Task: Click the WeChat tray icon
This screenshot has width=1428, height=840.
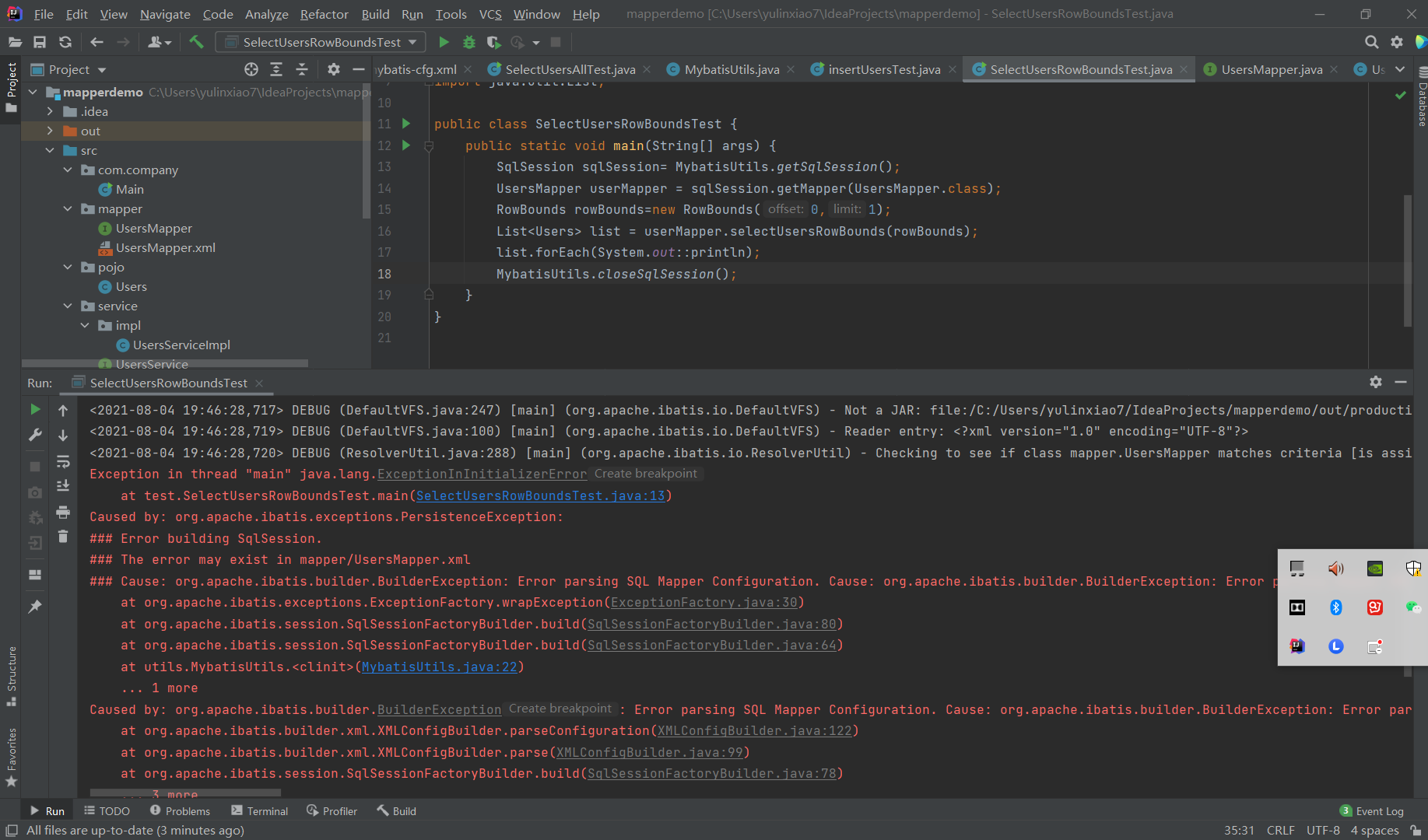Action: pyautogui.click(x=1413, y=607)
